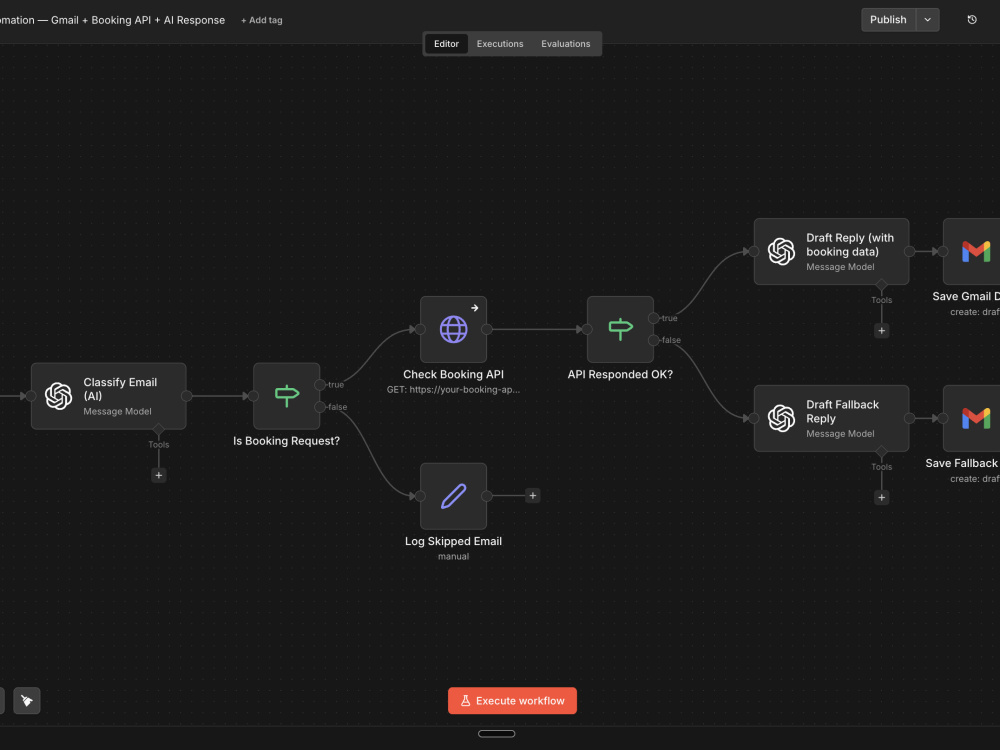Open the Classify Email (AI) OpenAI node icon
This screenshot has height=750, width=1000.
(x=59, y=396)
